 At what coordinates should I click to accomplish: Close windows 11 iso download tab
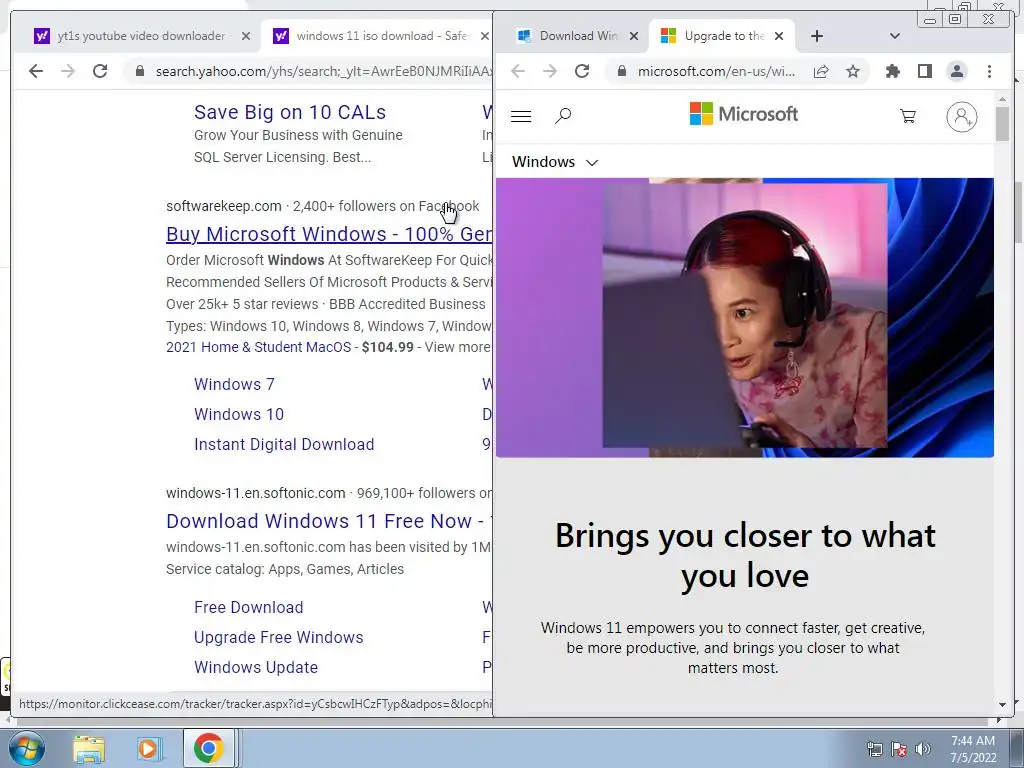[485, 36]
